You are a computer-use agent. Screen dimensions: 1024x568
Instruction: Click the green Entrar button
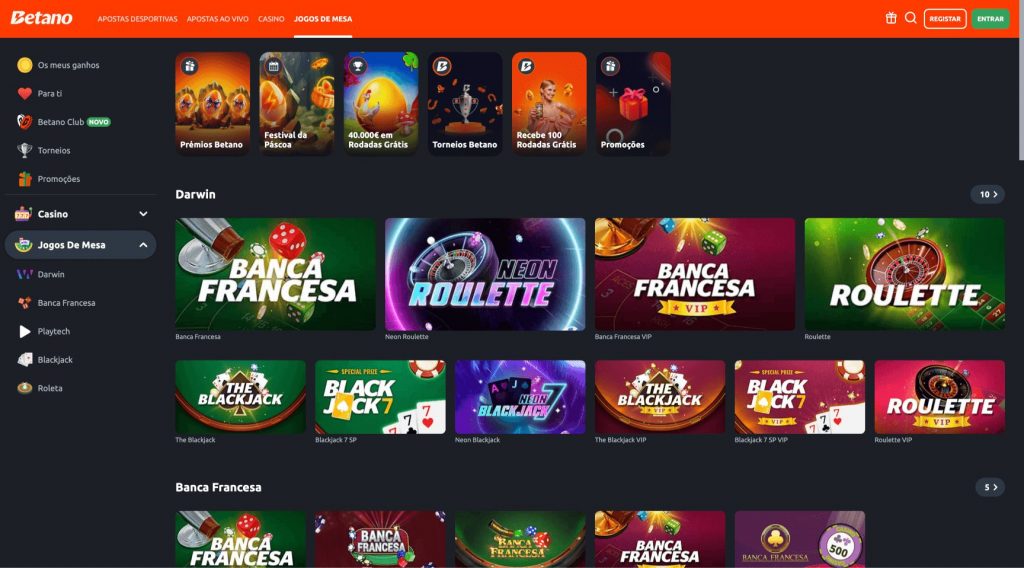pos(990,19)
